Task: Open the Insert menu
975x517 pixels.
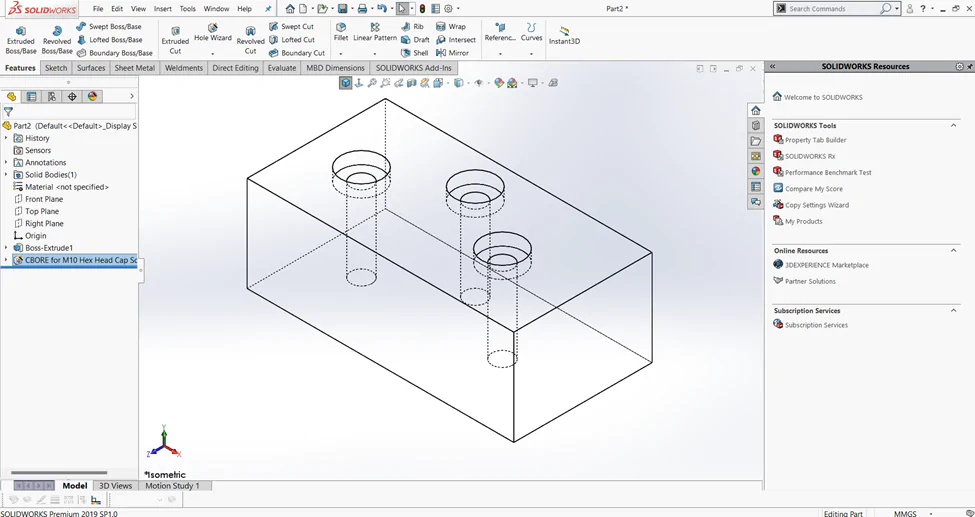Action: [162, 9]
